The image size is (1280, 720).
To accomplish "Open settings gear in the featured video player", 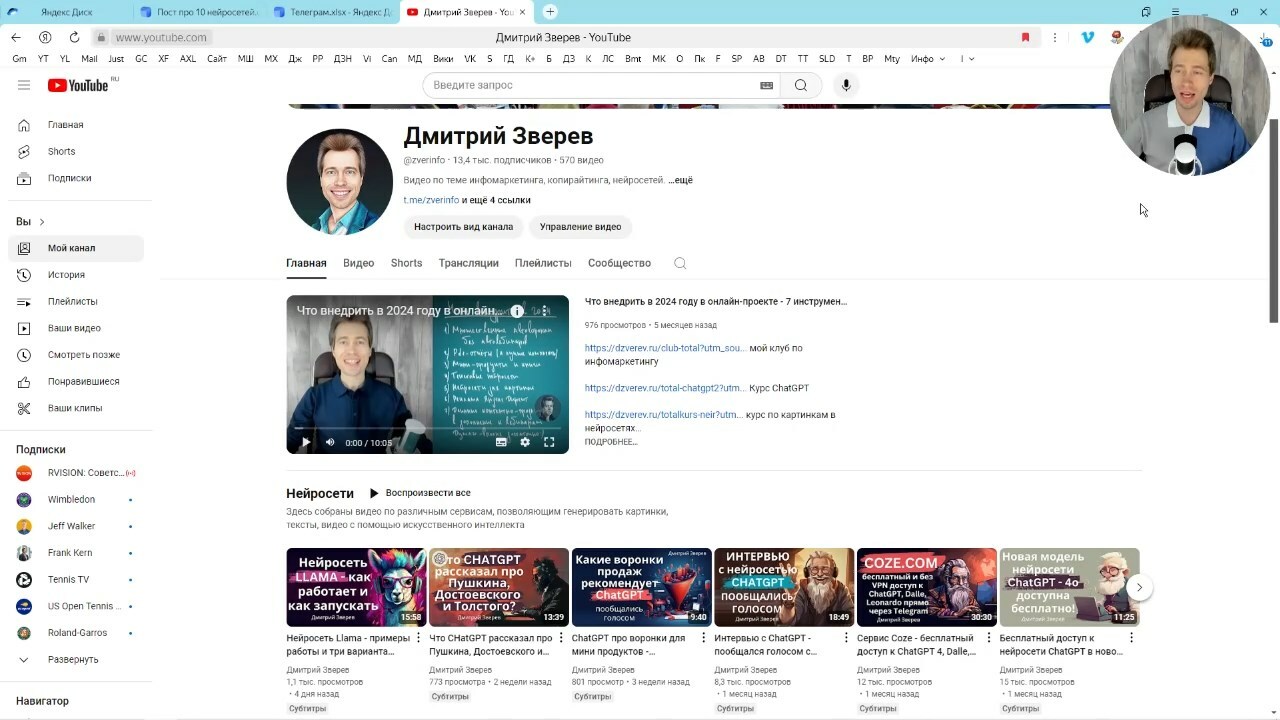I will tap(525, 442).
